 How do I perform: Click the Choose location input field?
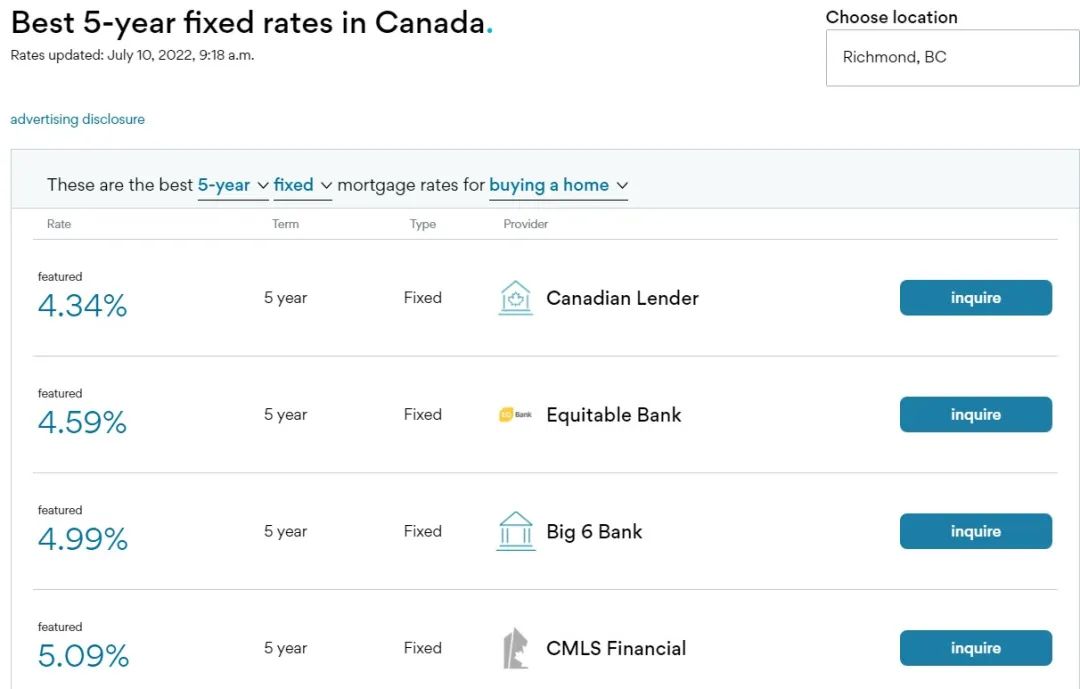pyautogui.click(x=952, y=58)
